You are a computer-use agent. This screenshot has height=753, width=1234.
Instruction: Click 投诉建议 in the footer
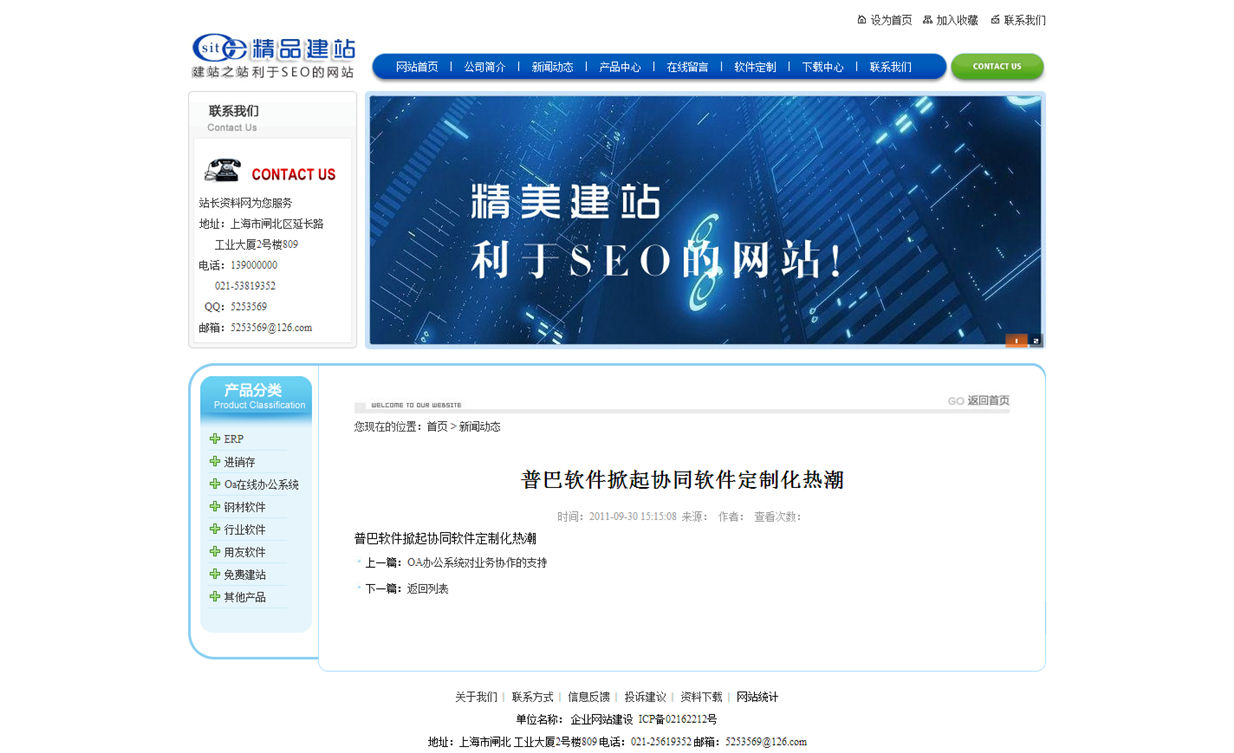coord(646,697)
